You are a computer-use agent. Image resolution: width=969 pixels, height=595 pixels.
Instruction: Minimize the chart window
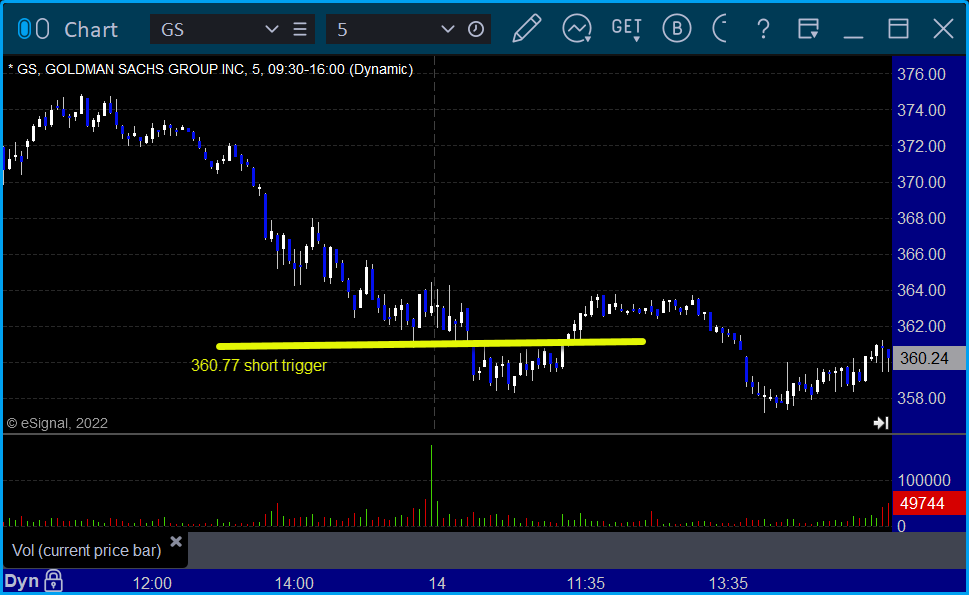(853, 36)
